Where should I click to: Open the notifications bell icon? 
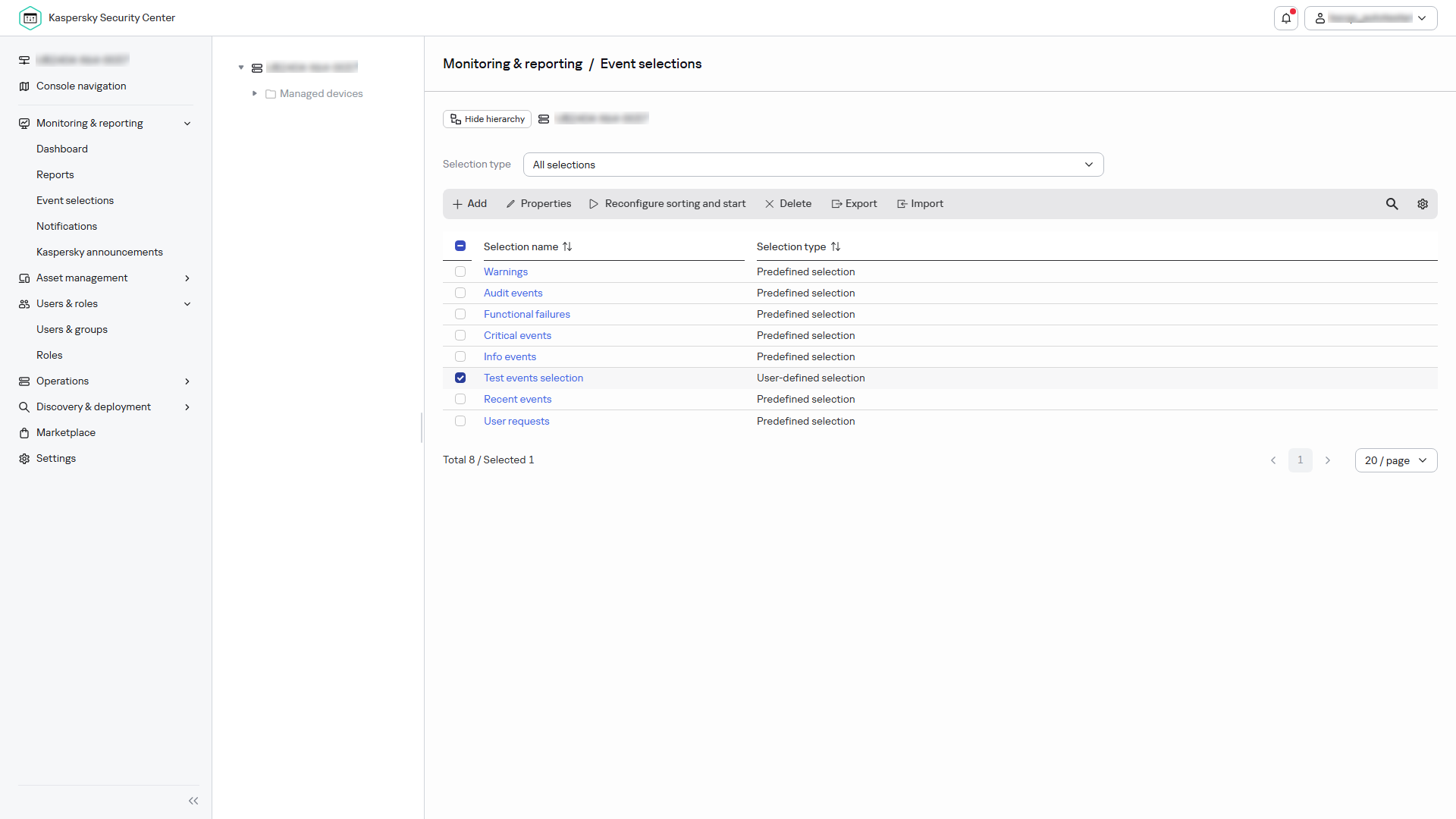coord(1286,18)
